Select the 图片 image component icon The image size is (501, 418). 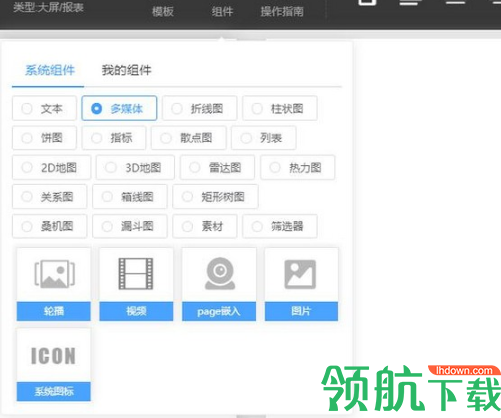click(x=300, y=274)
